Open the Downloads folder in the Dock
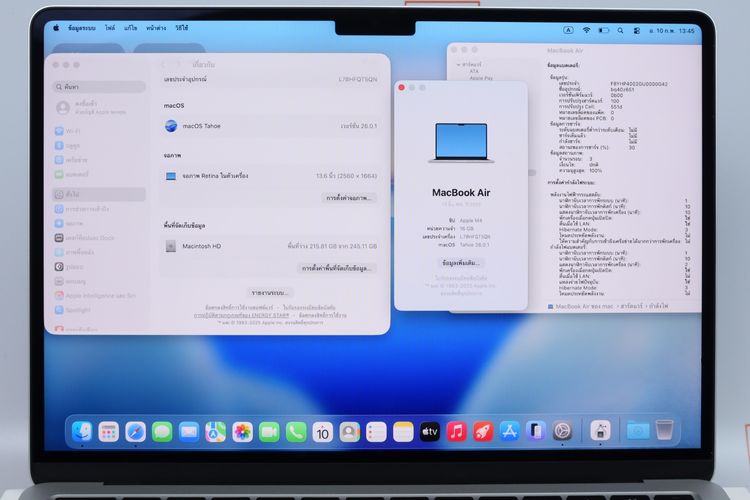 pyautogui.click(x=638, y=432)
